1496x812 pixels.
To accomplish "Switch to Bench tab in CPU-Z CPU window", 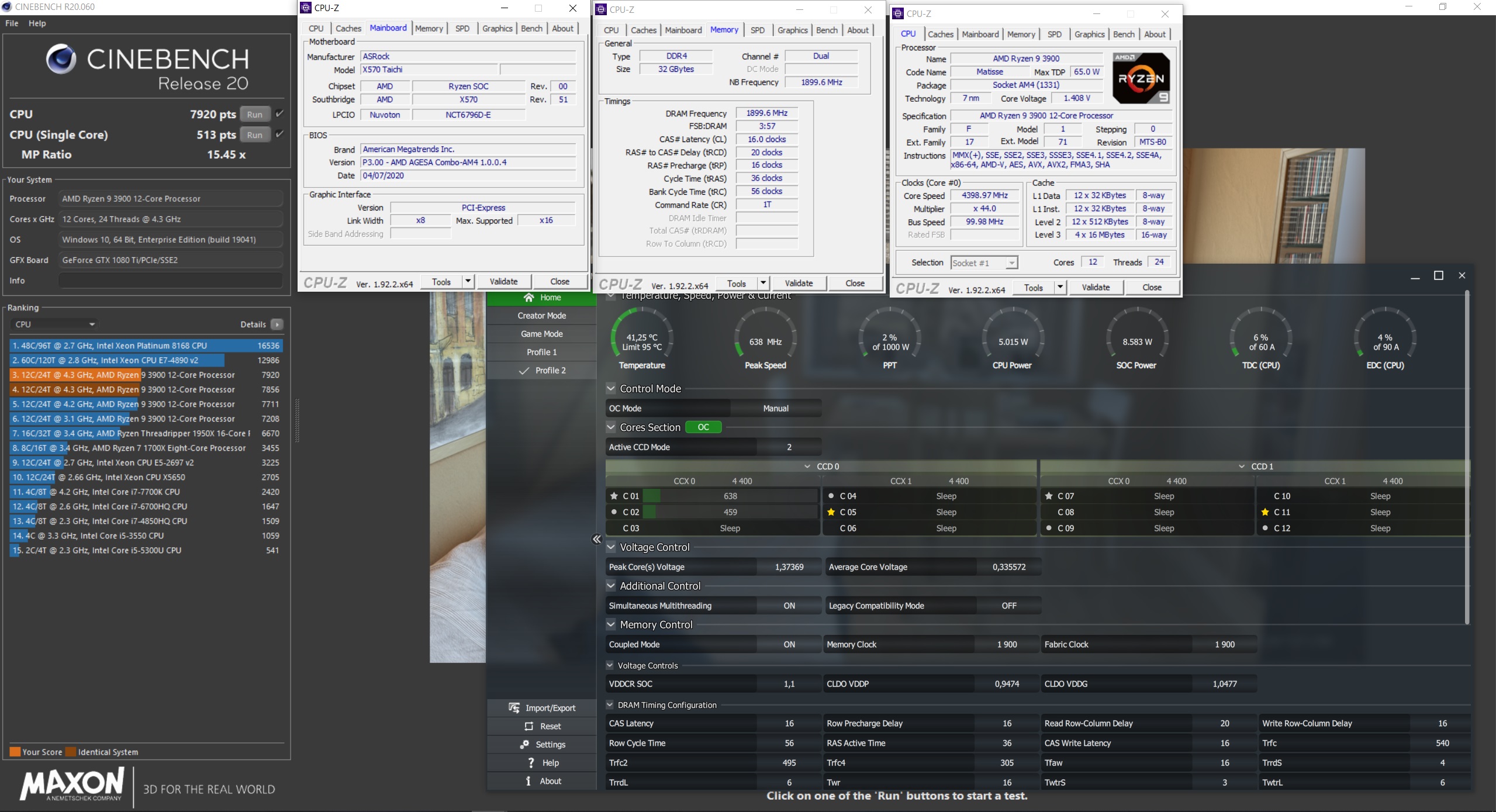I will point(1124,34).
